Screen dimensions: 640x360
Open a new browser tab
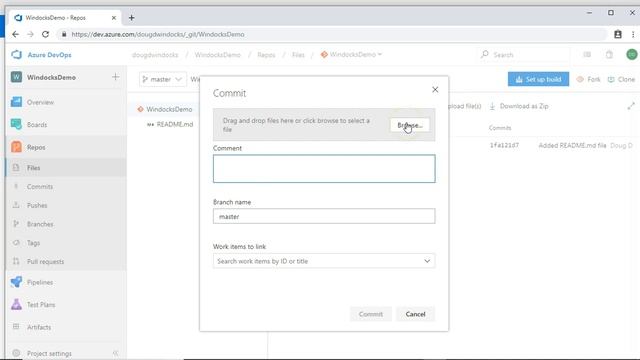[x=131, y=18]
